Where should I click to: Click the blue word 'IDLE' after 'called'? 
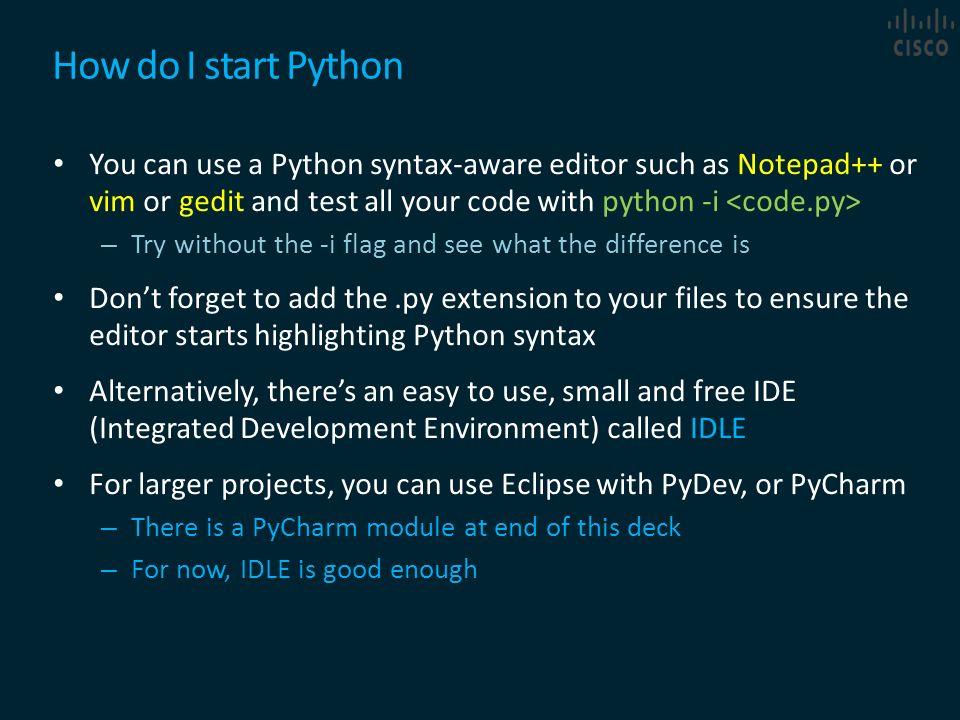(718, 429)
